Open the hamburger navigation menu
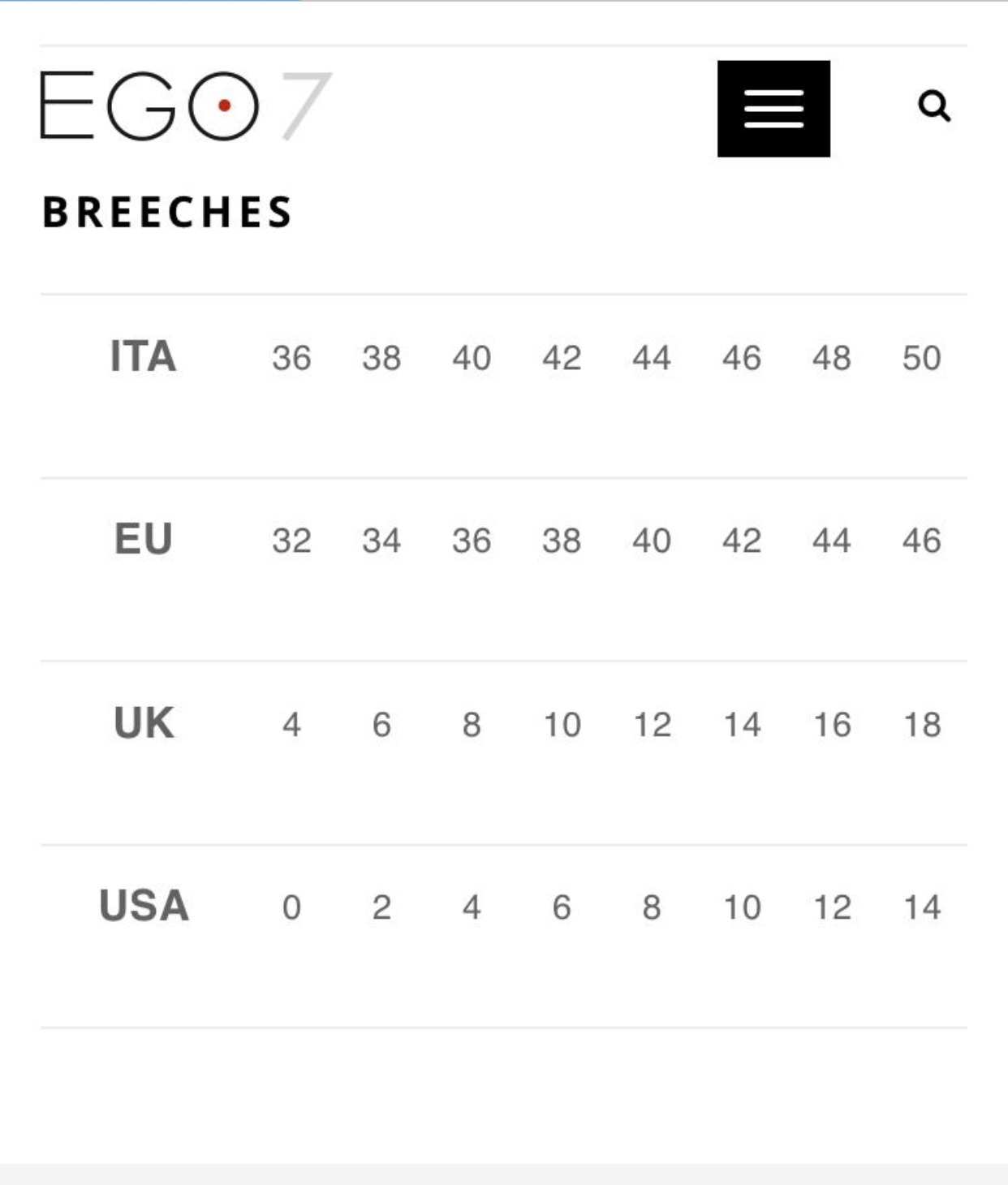The height and width of the screenshot is (1185, 1008). point(773,109)
